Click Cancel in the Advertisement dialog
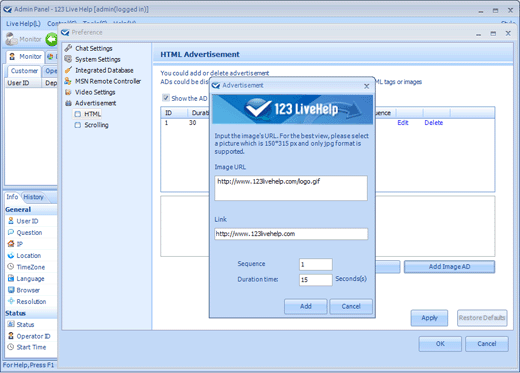The width and height of the screenshot is (520, 373). click(x=351, y=306)
